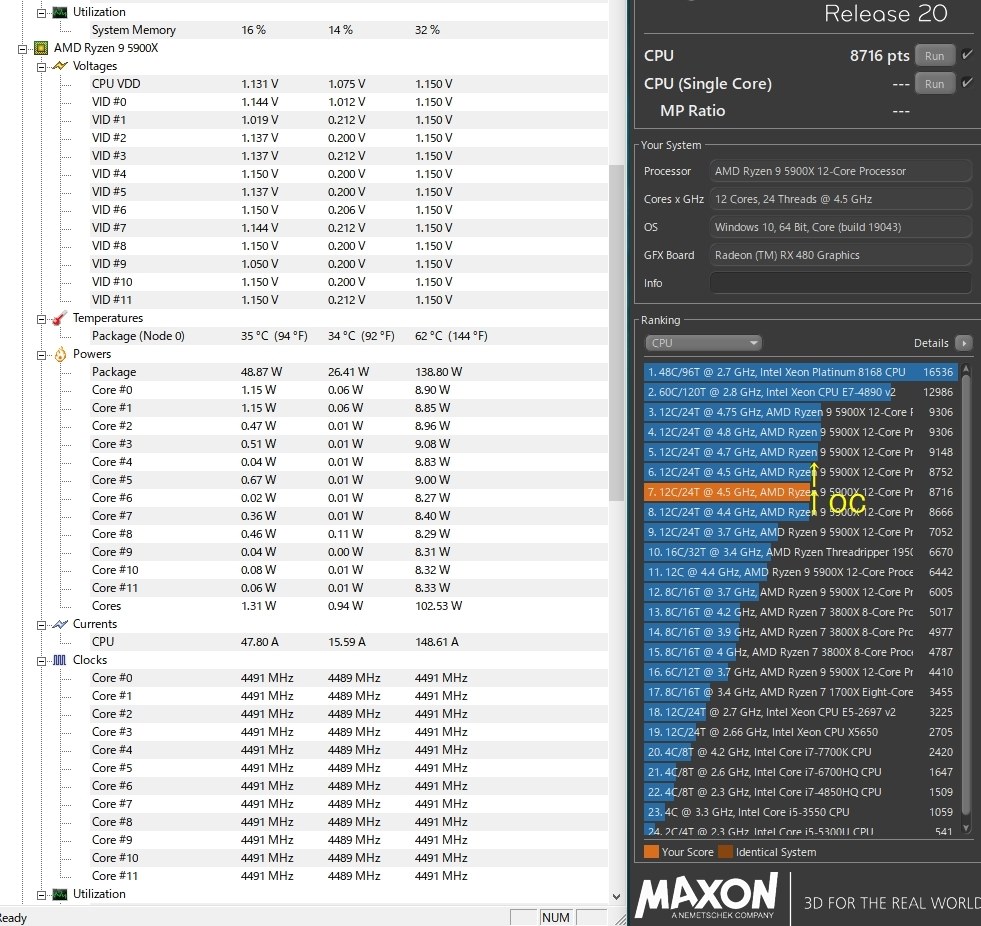Select ranking entry 10 AMD Ryzen Threadripper

800,552
